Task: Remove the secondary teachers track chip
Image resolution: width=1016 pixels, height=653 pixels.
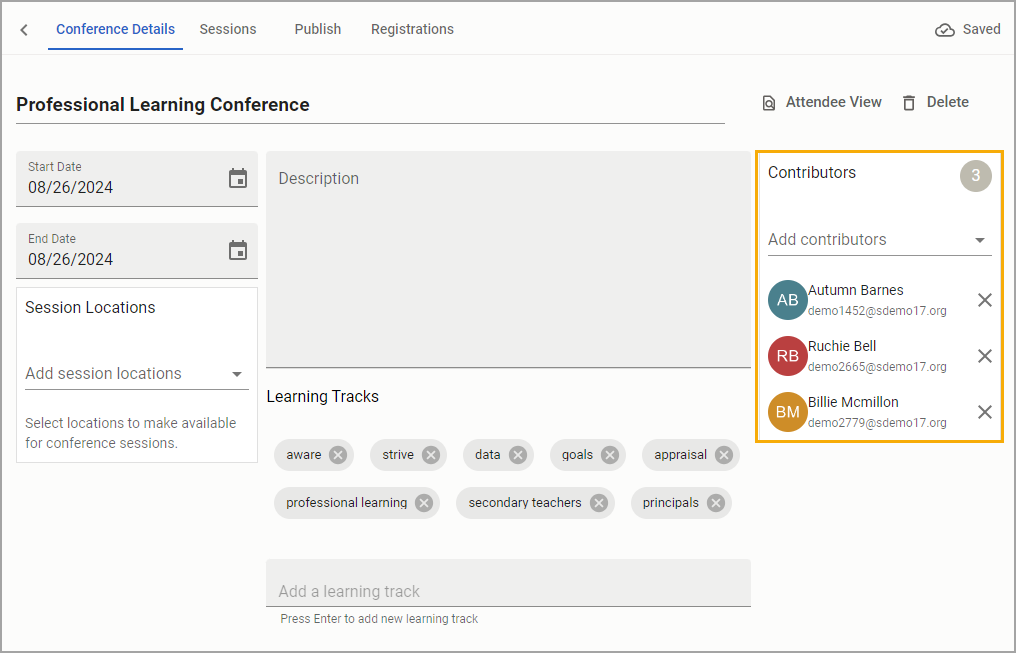Action: coord(599,503)
